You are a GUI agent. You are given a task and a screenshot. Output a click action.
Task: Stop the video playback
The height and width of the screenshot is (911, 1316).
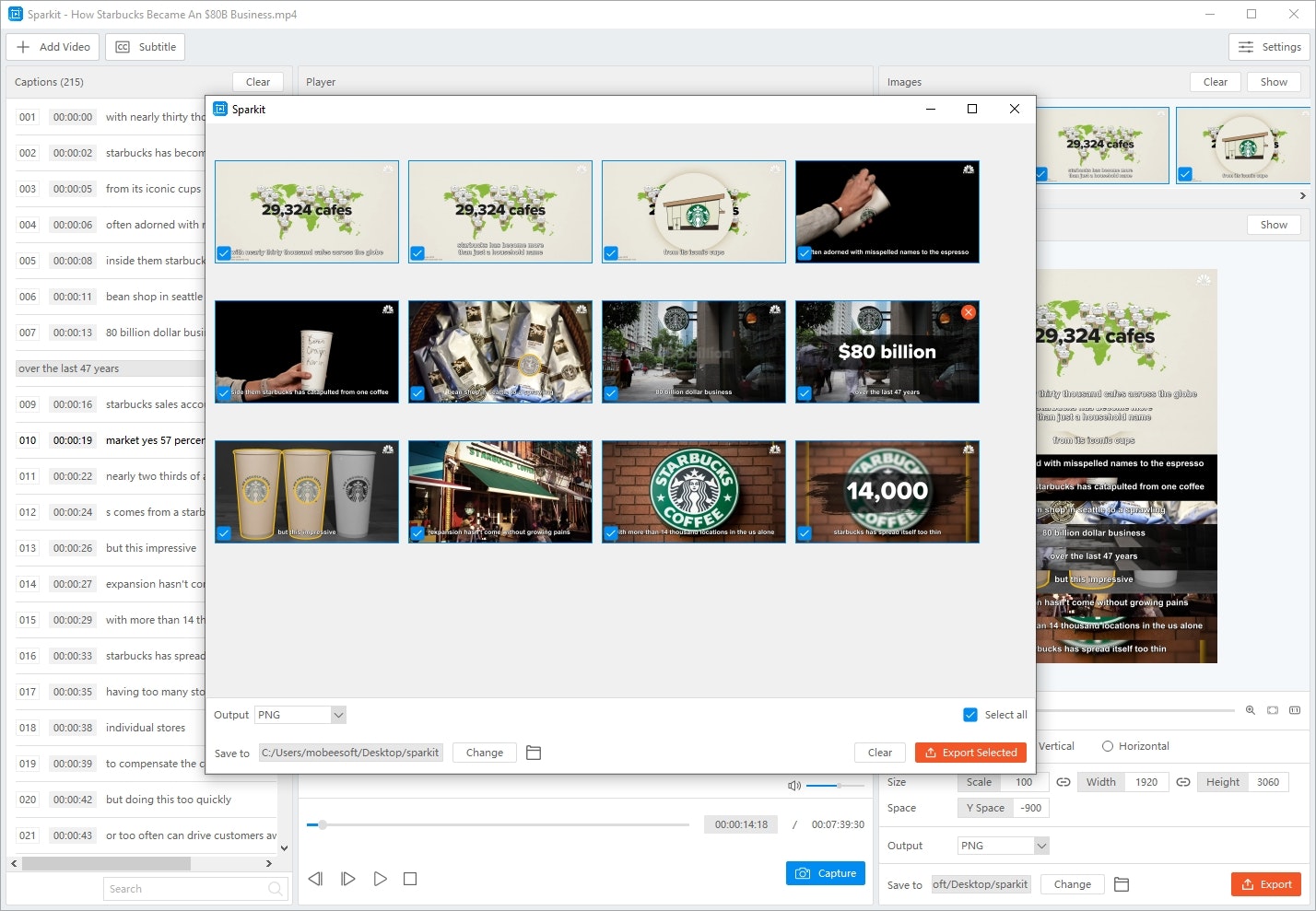410,879
